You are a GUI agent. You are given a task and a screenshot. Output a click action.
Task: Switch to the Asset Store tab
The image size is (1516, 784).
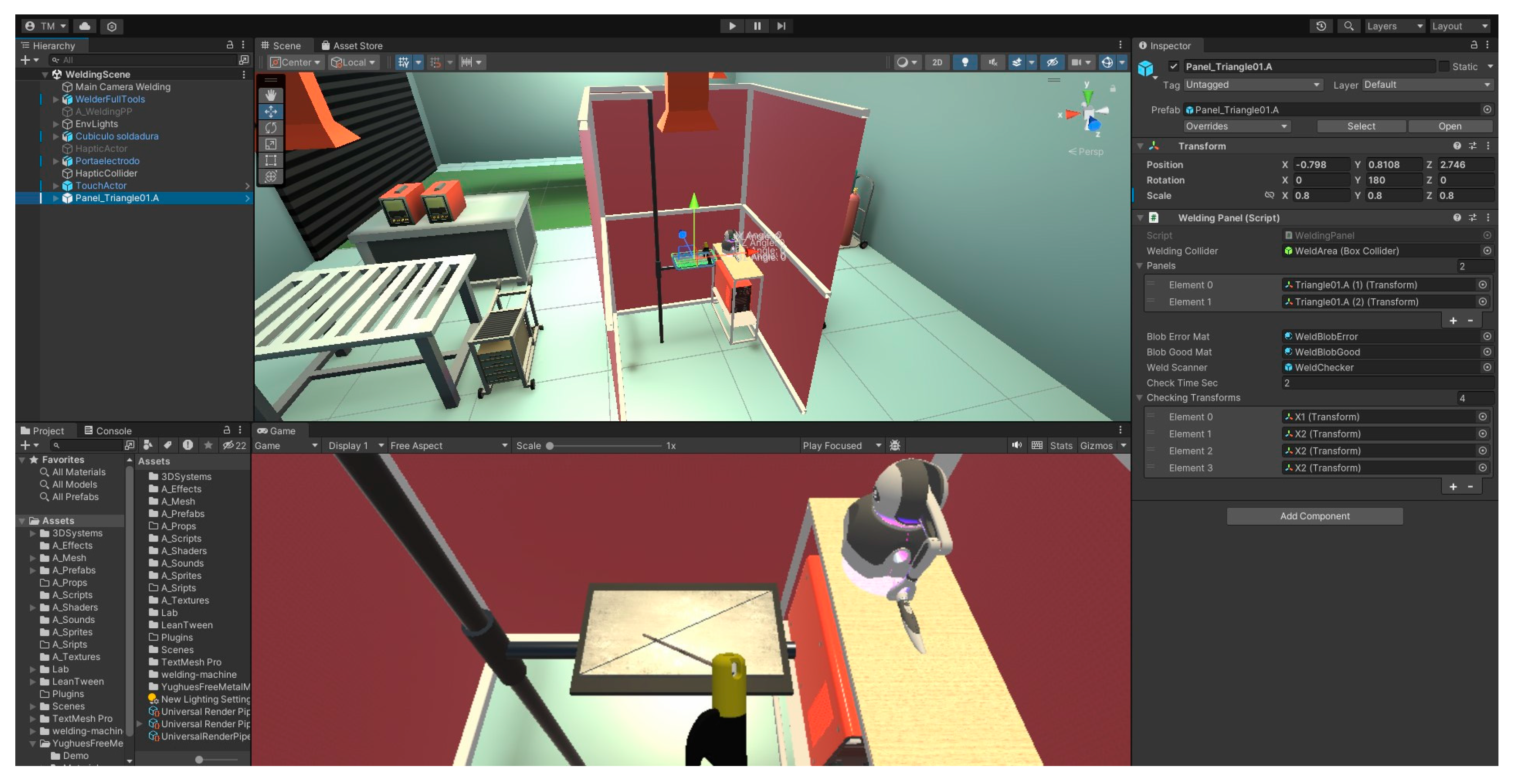[352, 46]
